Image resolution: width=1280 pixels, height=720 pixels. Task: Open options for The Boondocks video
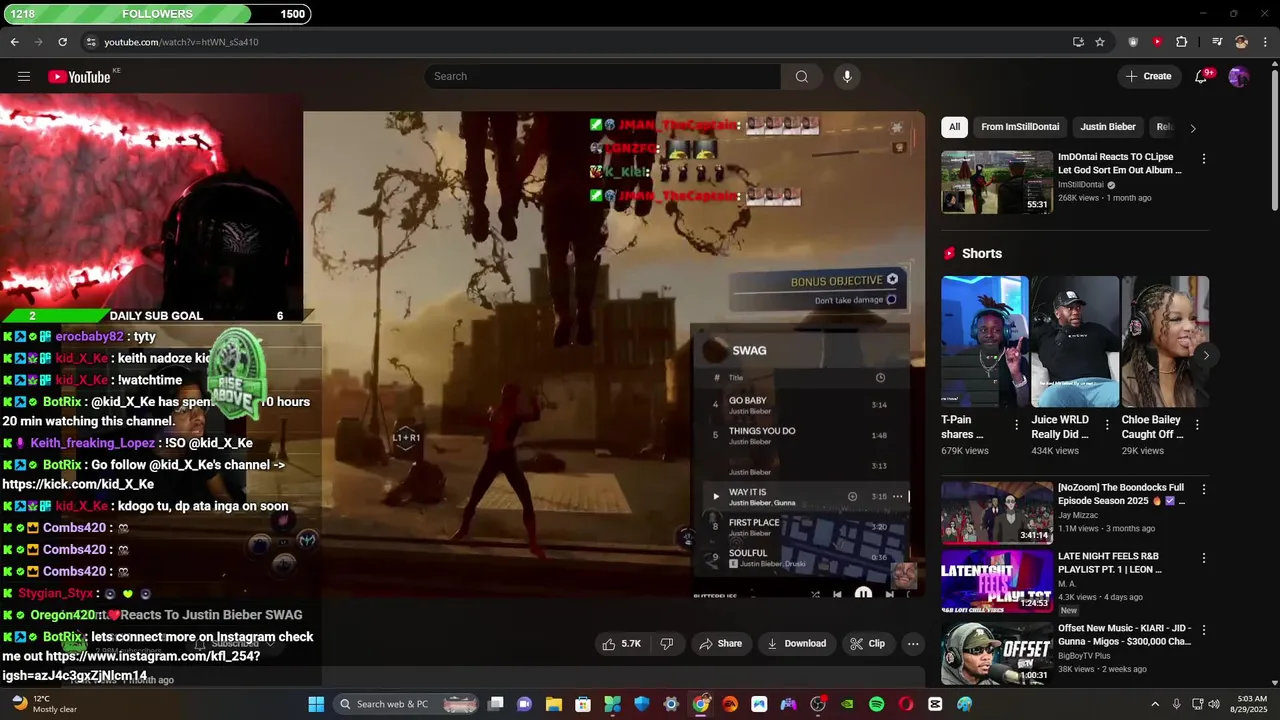coord(1204,490)
